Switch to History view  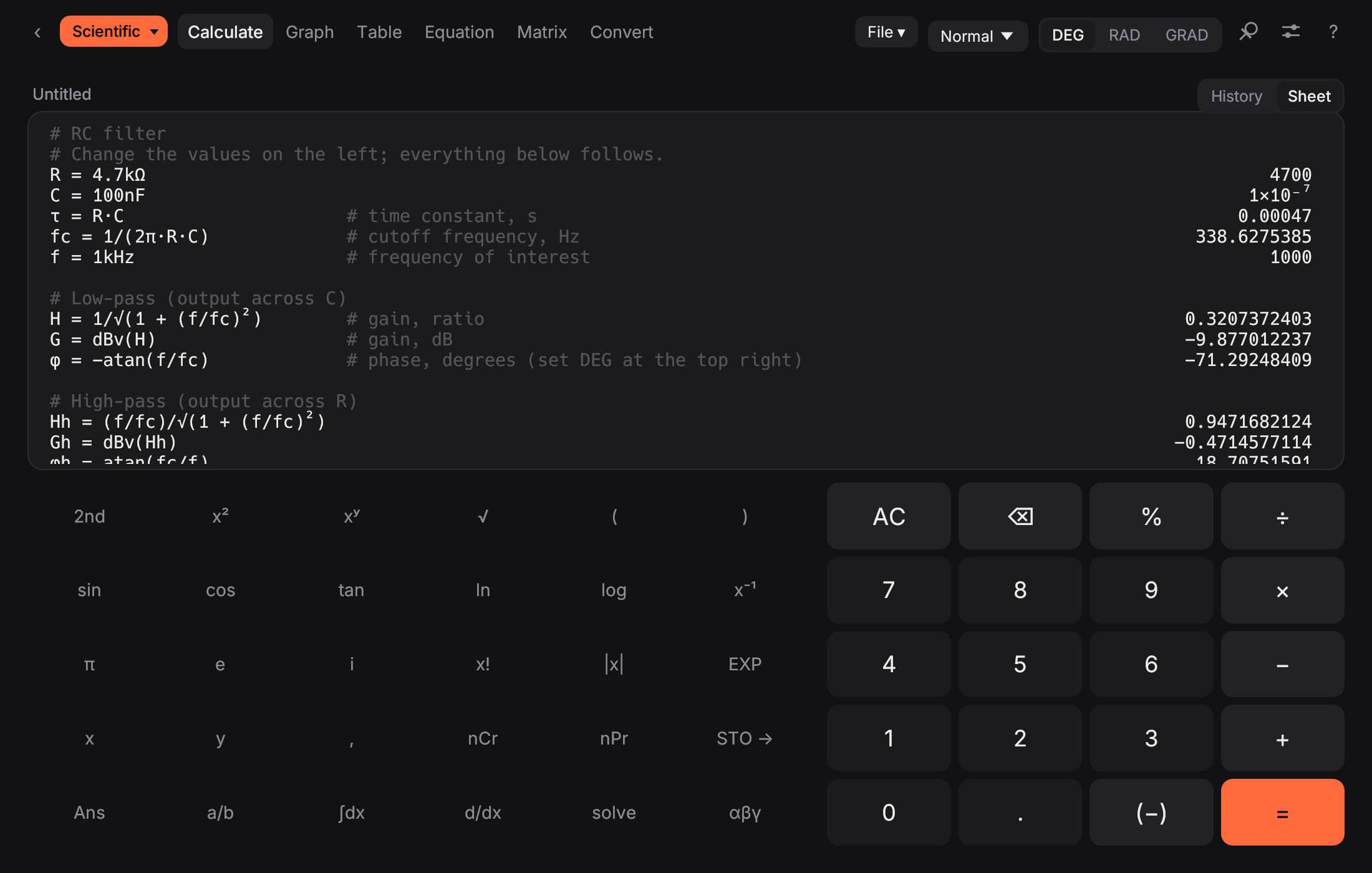tap(1236, 96)
